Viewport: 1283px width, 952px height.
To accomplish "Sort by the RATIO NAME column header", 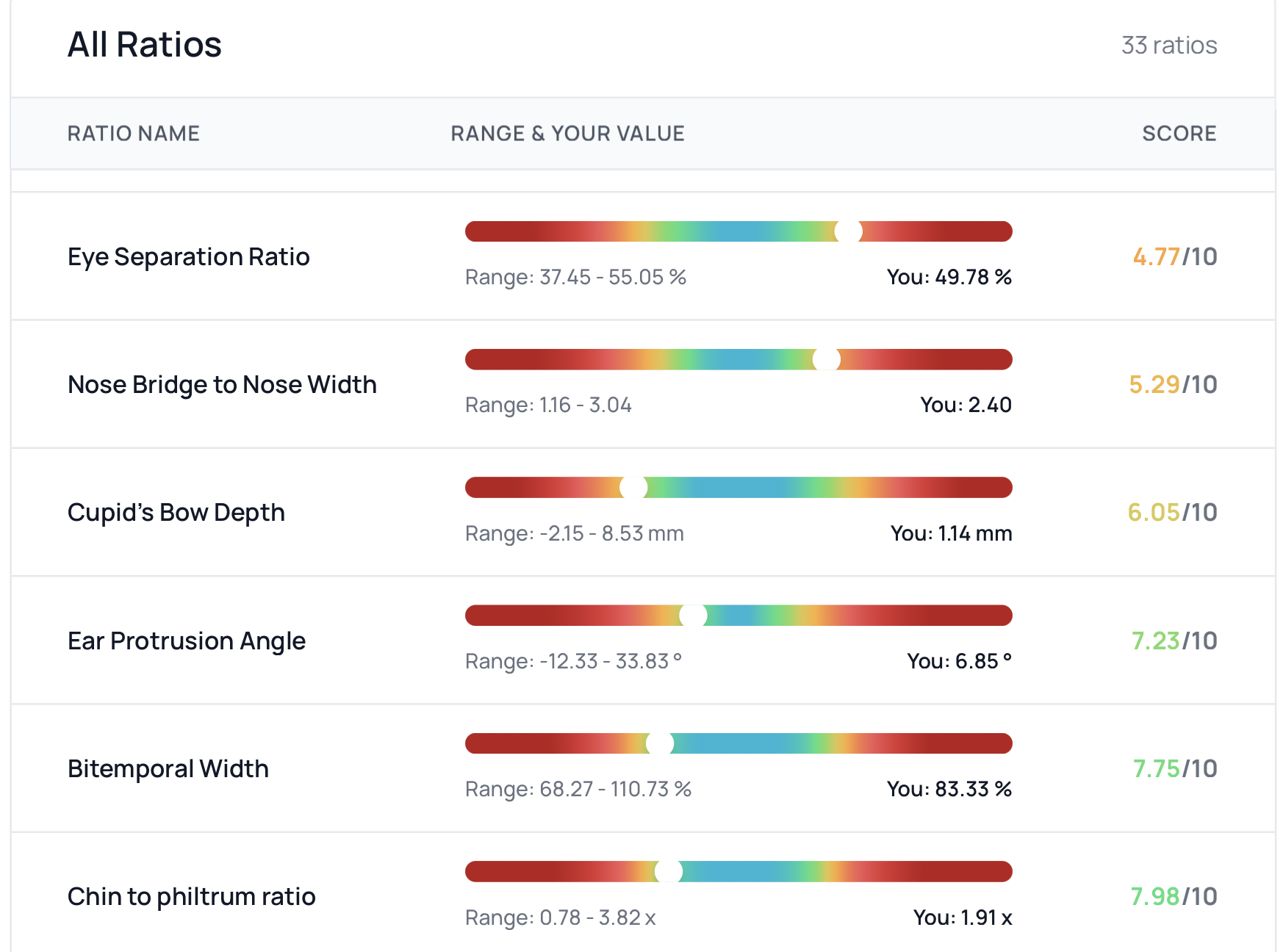I will (133, 133).
